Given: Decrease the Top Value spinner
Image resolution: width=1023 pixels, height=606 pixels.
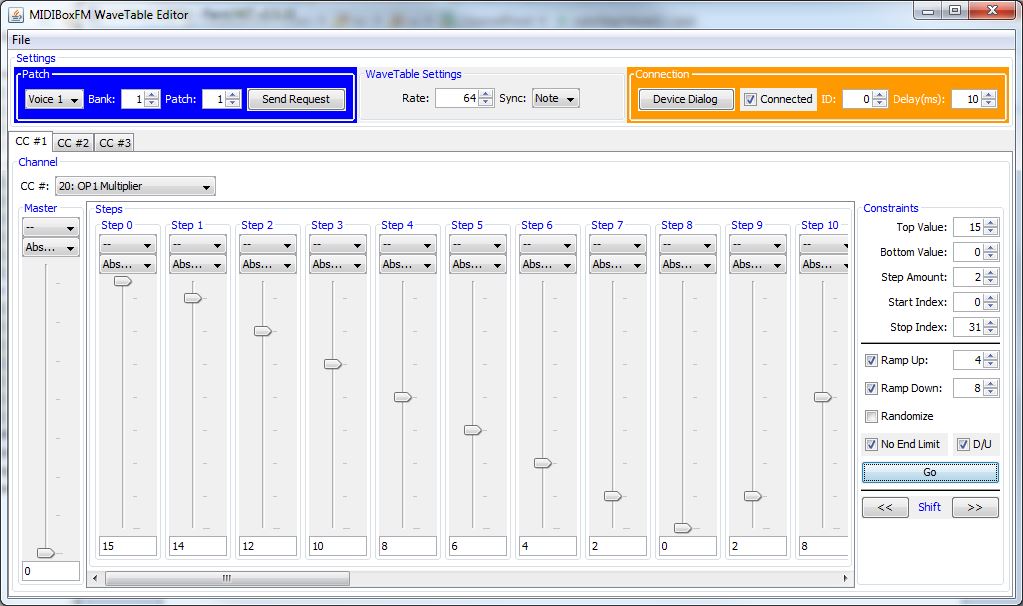Looking at the screenshot, I should point(990,232).
